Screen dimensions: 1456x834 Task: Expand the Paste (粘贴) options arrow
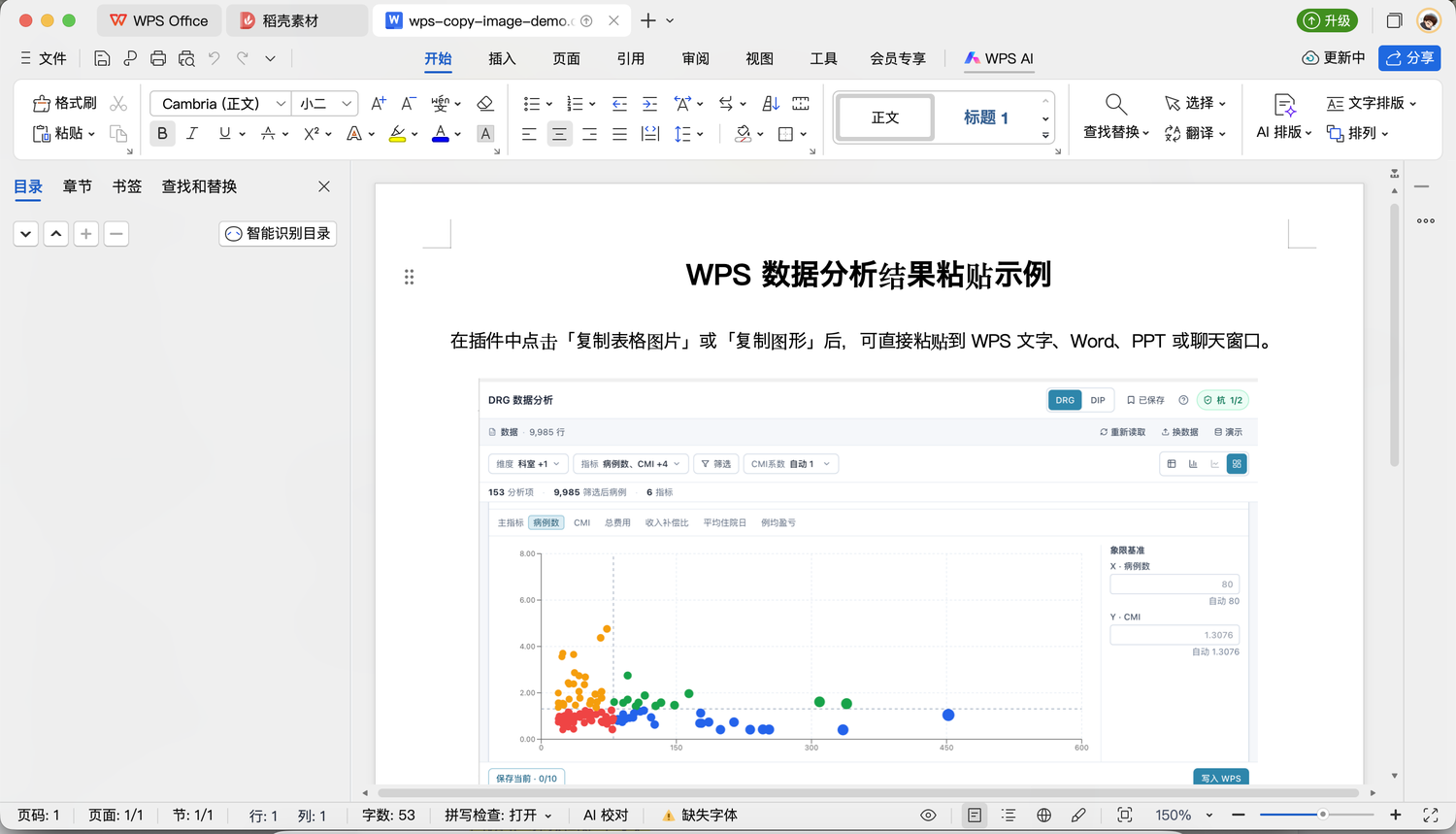pyautogui.click(x=91, y=134)
